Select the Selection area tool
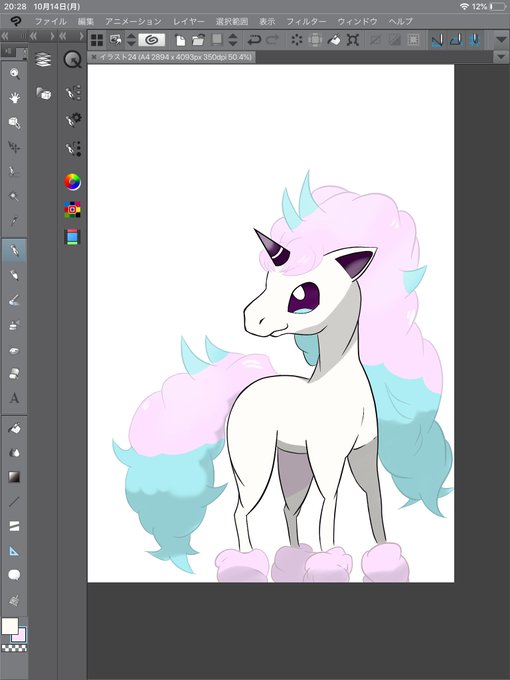This screenshot has width=510, height=680. 14,172
